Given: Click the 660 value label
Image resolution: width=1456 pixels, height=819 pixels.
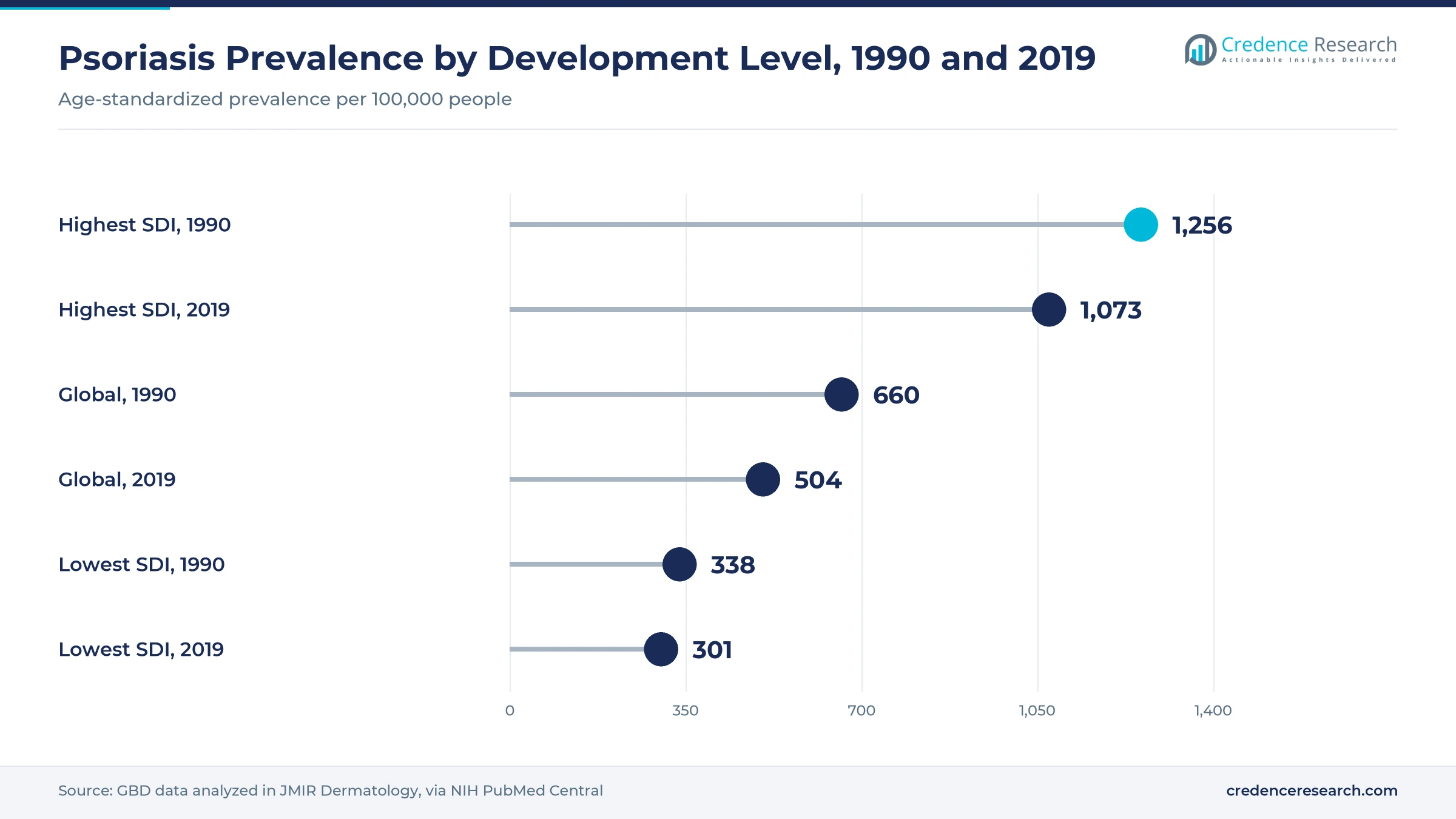Looking at the screenshot, I should click(x=896, y=396).
